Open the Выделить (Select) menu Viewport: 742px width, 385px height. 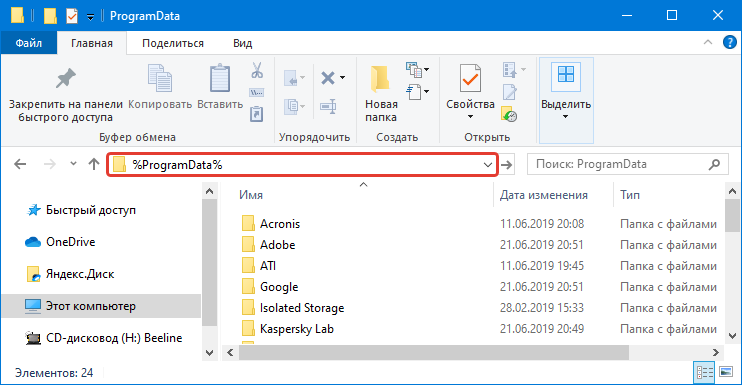(566, 100)
